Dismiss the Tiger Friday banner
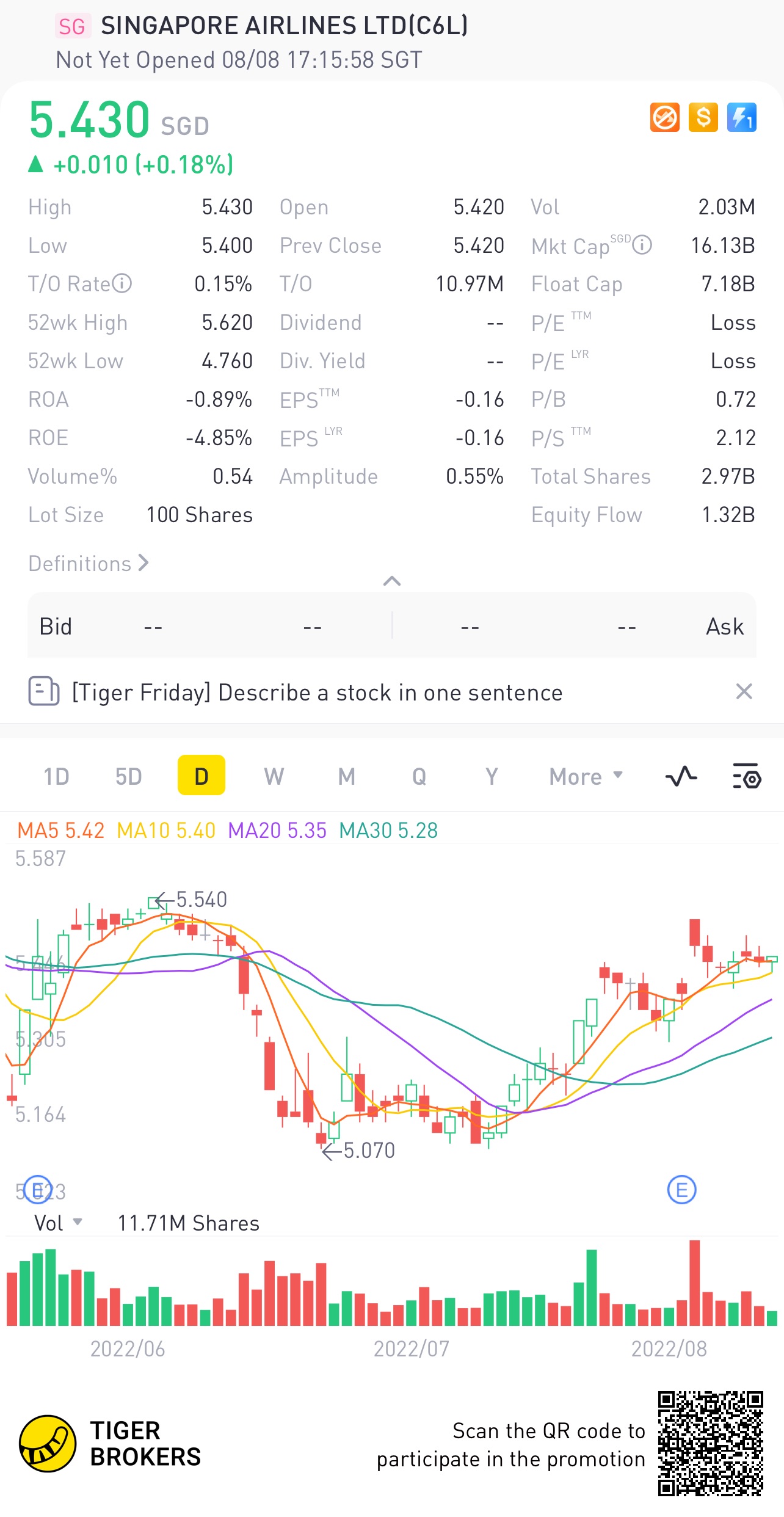The image size is (784, 1517). [744, 692]
